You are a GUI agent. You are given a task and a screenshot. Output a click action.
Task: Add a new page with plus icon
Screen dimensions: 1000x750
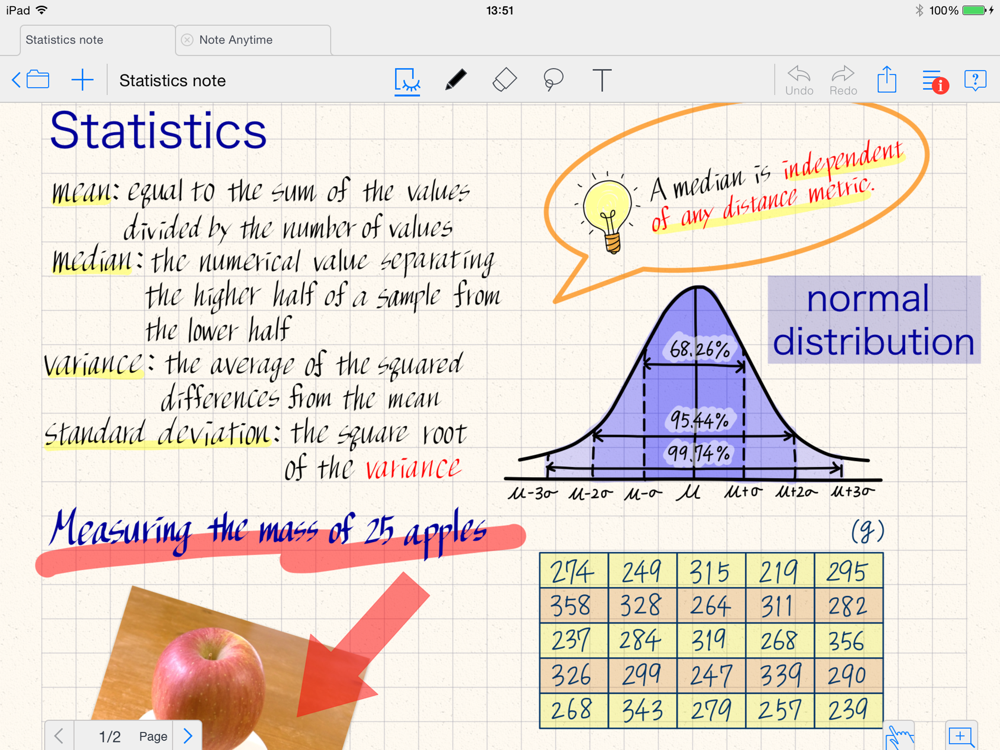pyautogui.click(x=82, y=80)
